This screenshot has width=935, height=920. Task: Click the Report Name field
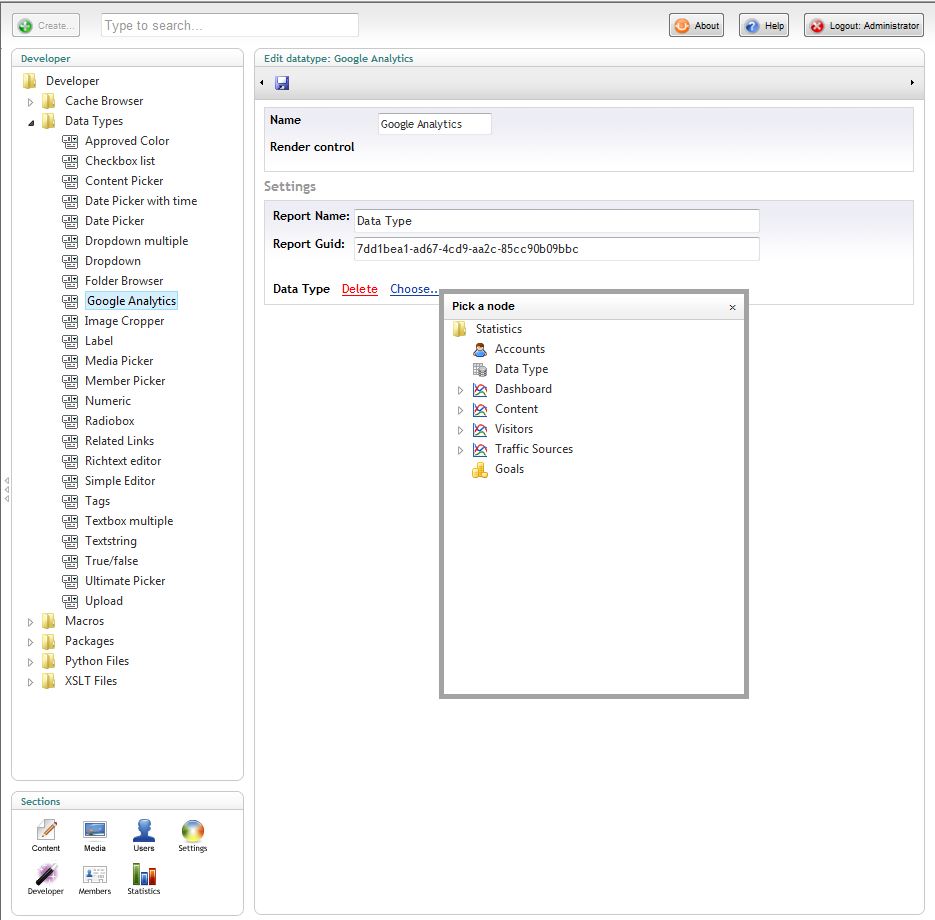pyautogui.click(x=557, y=221)
